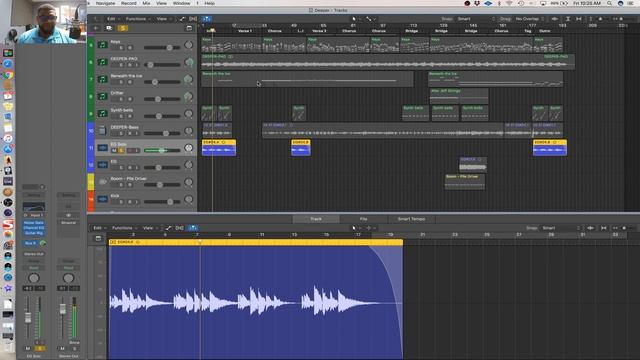The image size is (640, 360).
Task: Click the Drifter track instrument icon
Action: (x=102, y=96)
